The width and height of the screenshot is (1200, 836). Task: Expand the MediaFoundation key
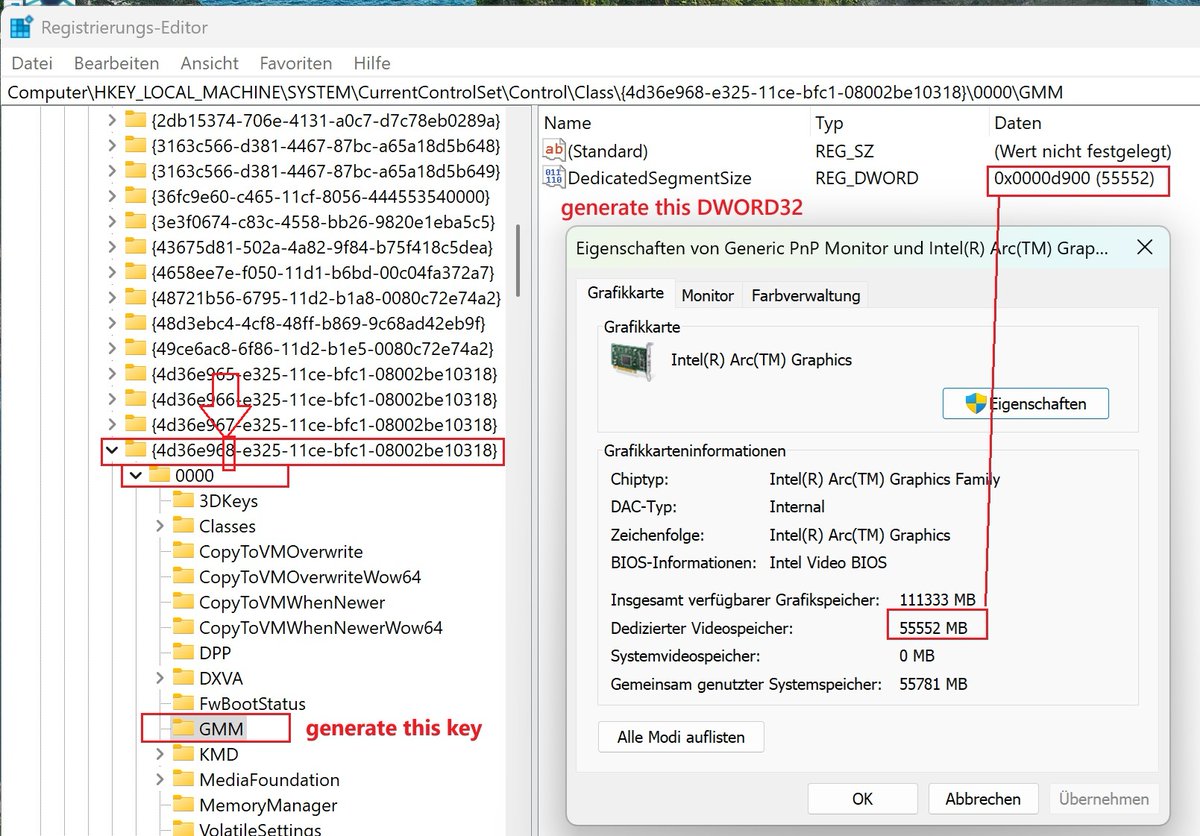point(160,780)
